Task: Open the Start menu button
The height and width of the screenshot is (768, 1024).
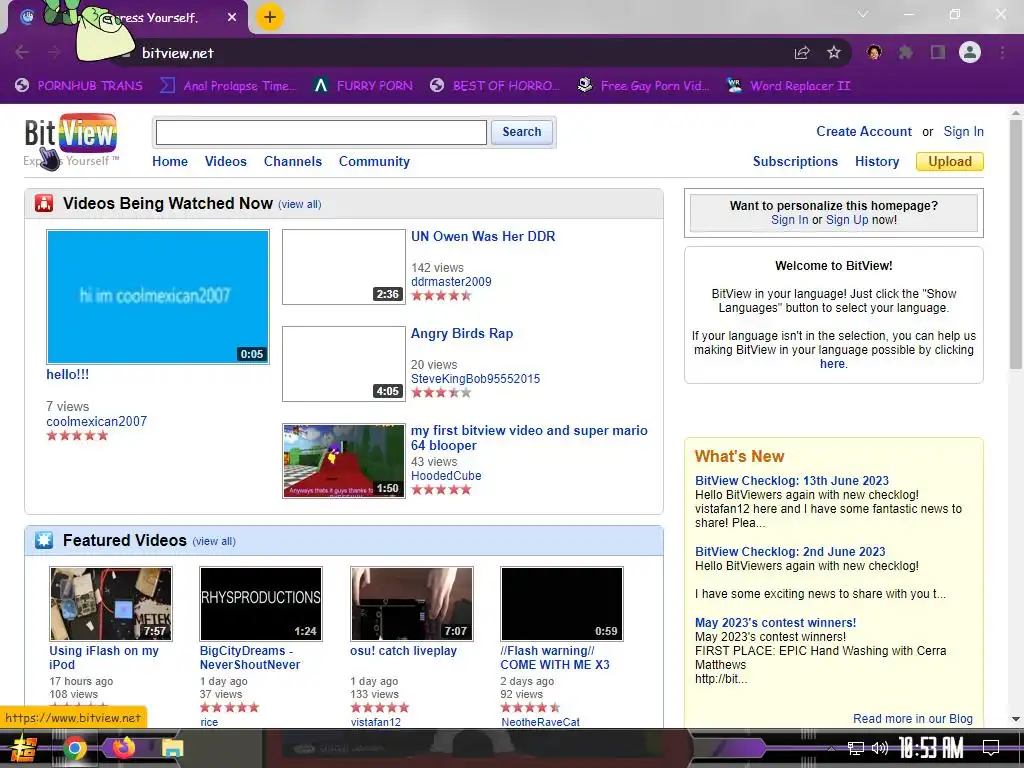Action: (24, 748)
